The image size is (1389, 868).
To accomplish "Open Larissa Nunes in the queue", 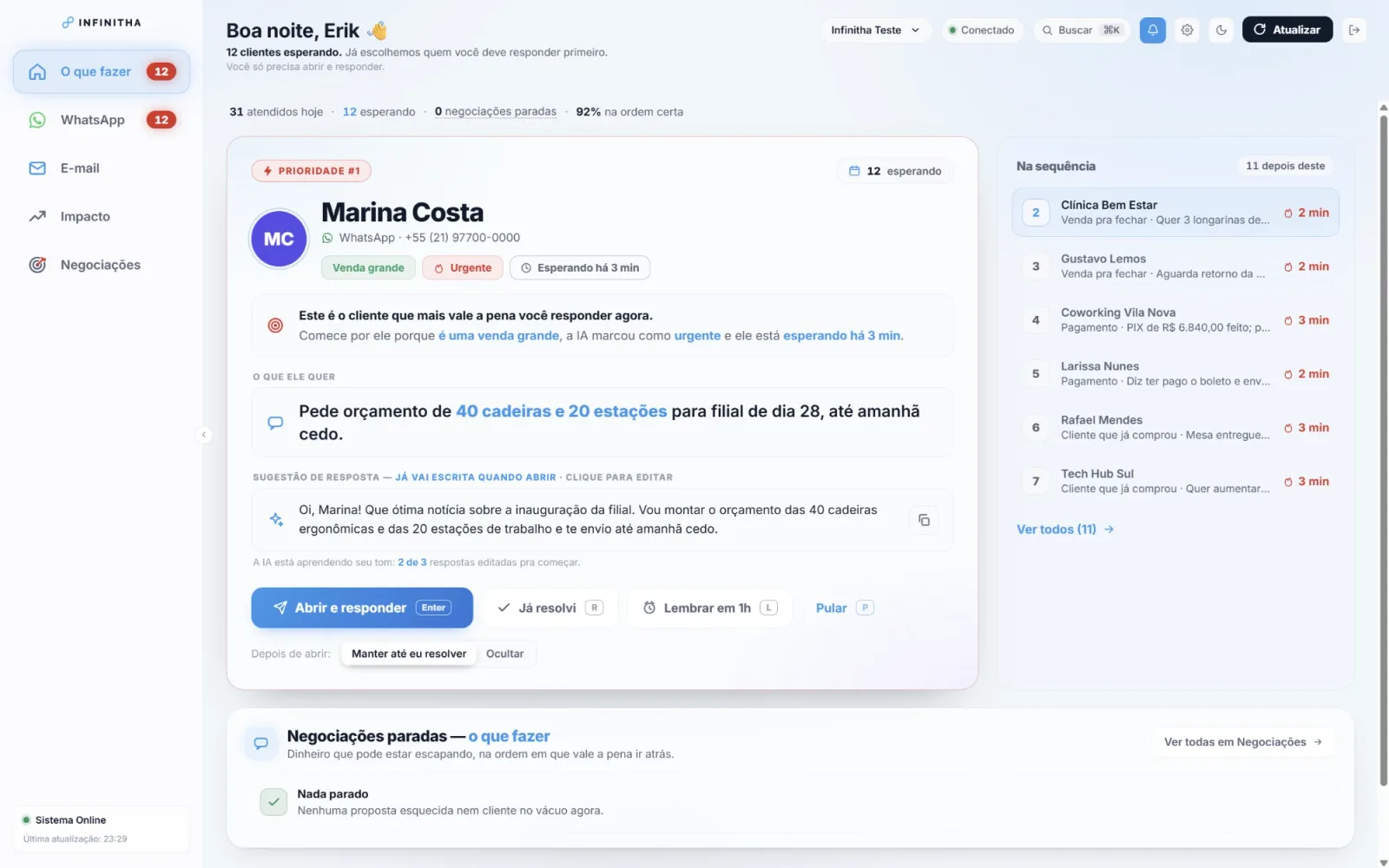I will [x=1175, y=374].
